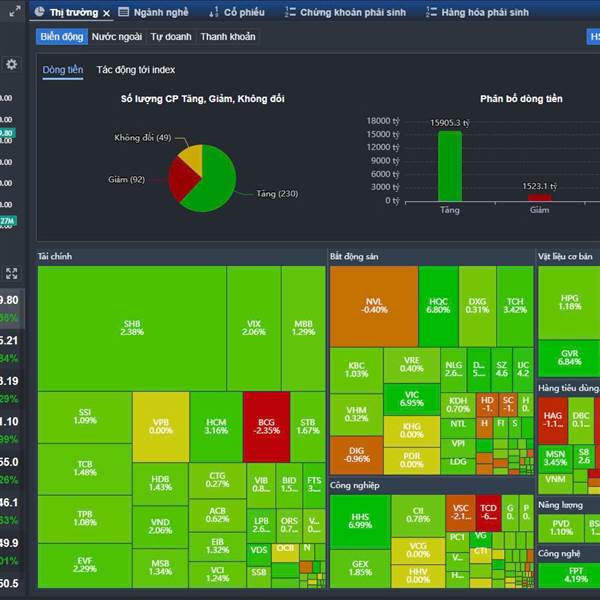Screen dimensions: 600x600
Task: Select the Tự doanh view
Action: point(171,37)
